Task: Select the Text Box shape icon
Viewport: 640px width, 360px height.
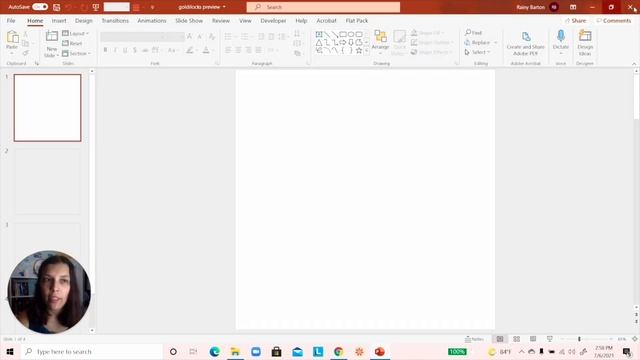Action: click(x=319, y=34)
